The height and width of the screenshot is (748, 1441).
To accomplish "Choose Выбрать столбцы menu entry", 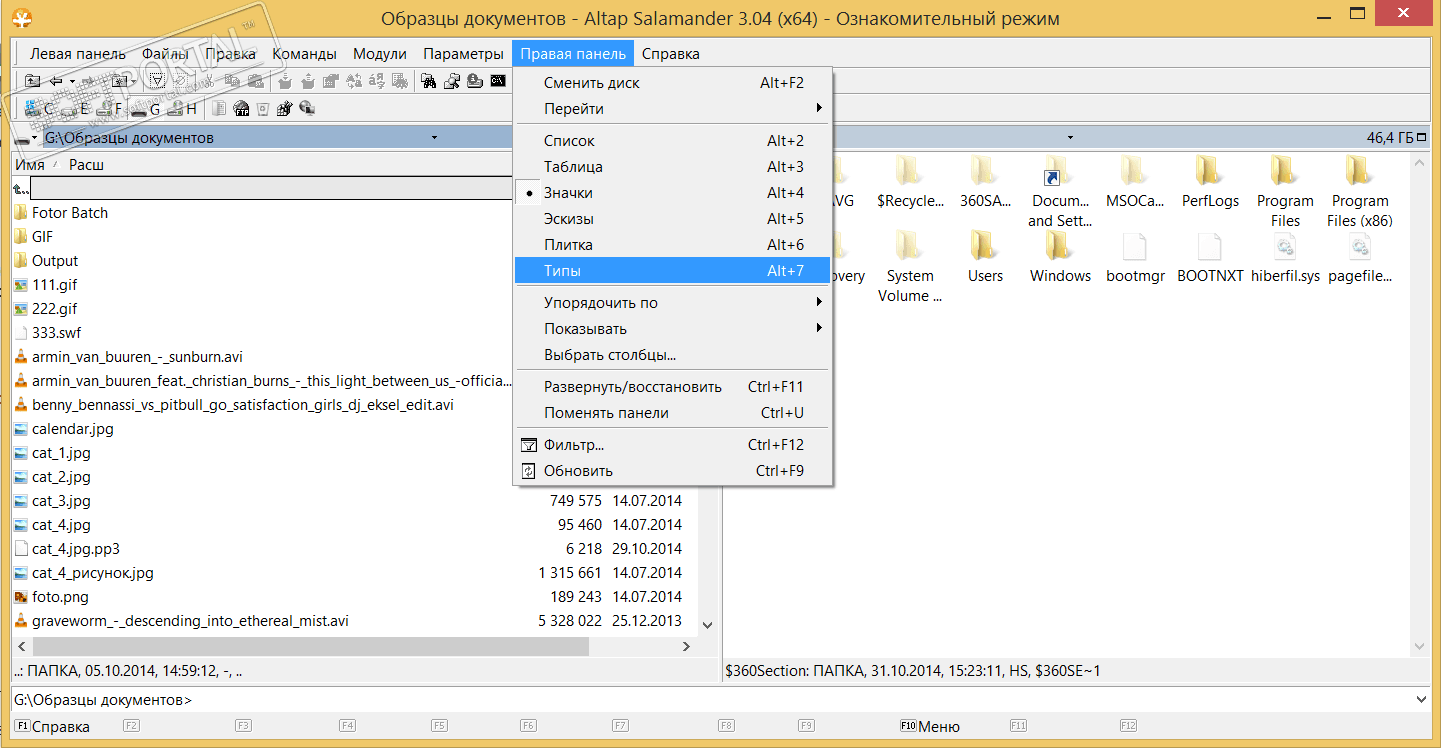I will [x=672, y=355].
